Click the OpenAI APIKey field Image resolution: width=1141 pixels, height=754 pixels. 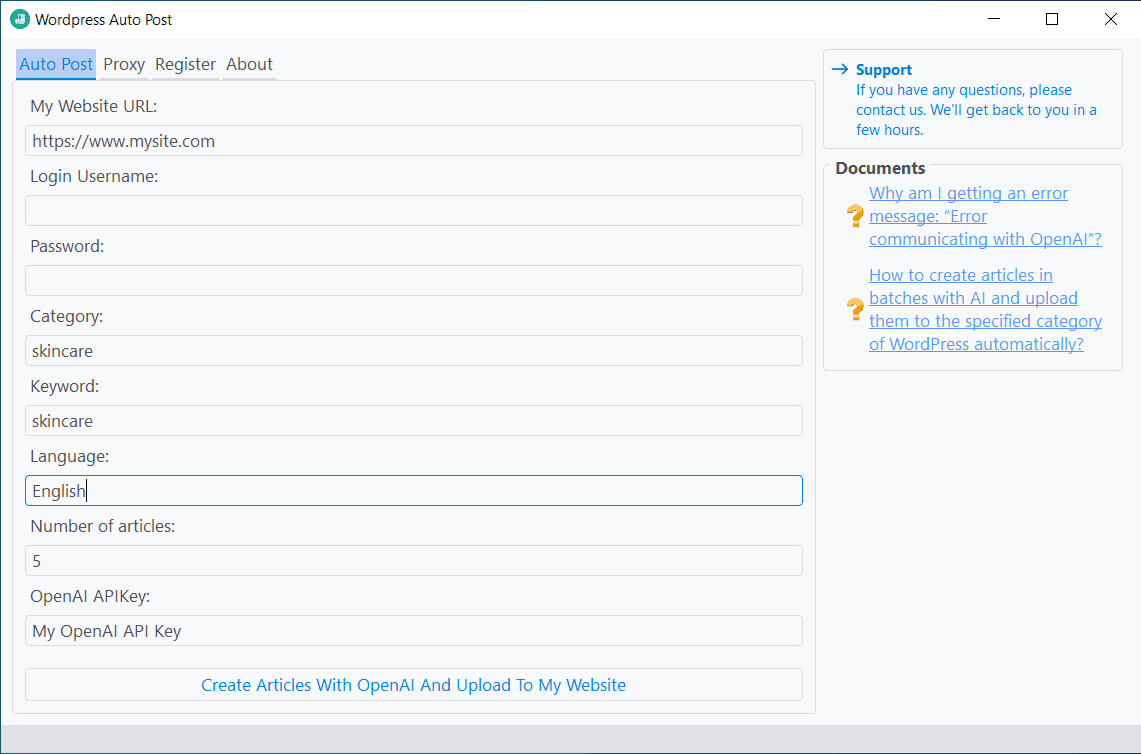[414, 630]
